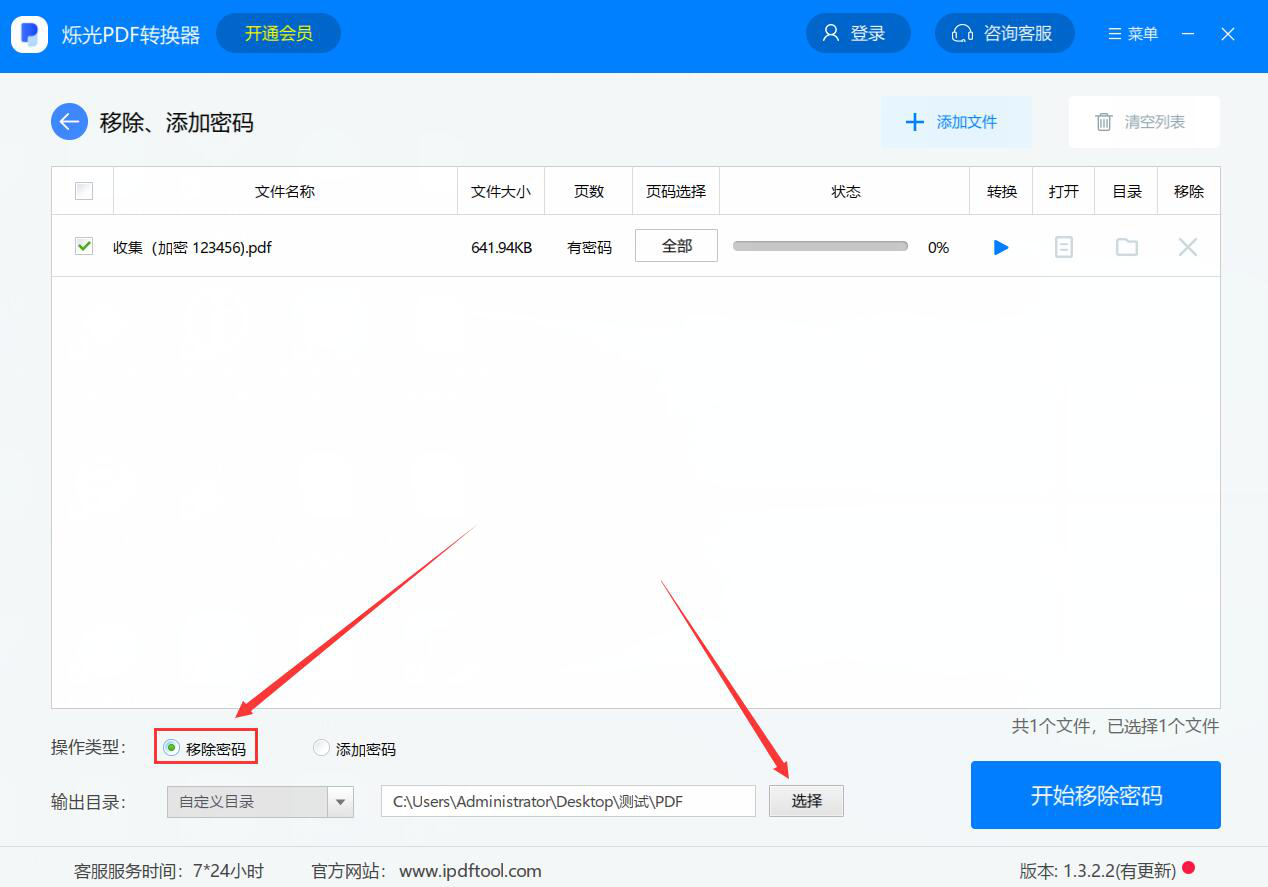
Task: Open 开通会员 membership button
Action: (x=278, y=33)
